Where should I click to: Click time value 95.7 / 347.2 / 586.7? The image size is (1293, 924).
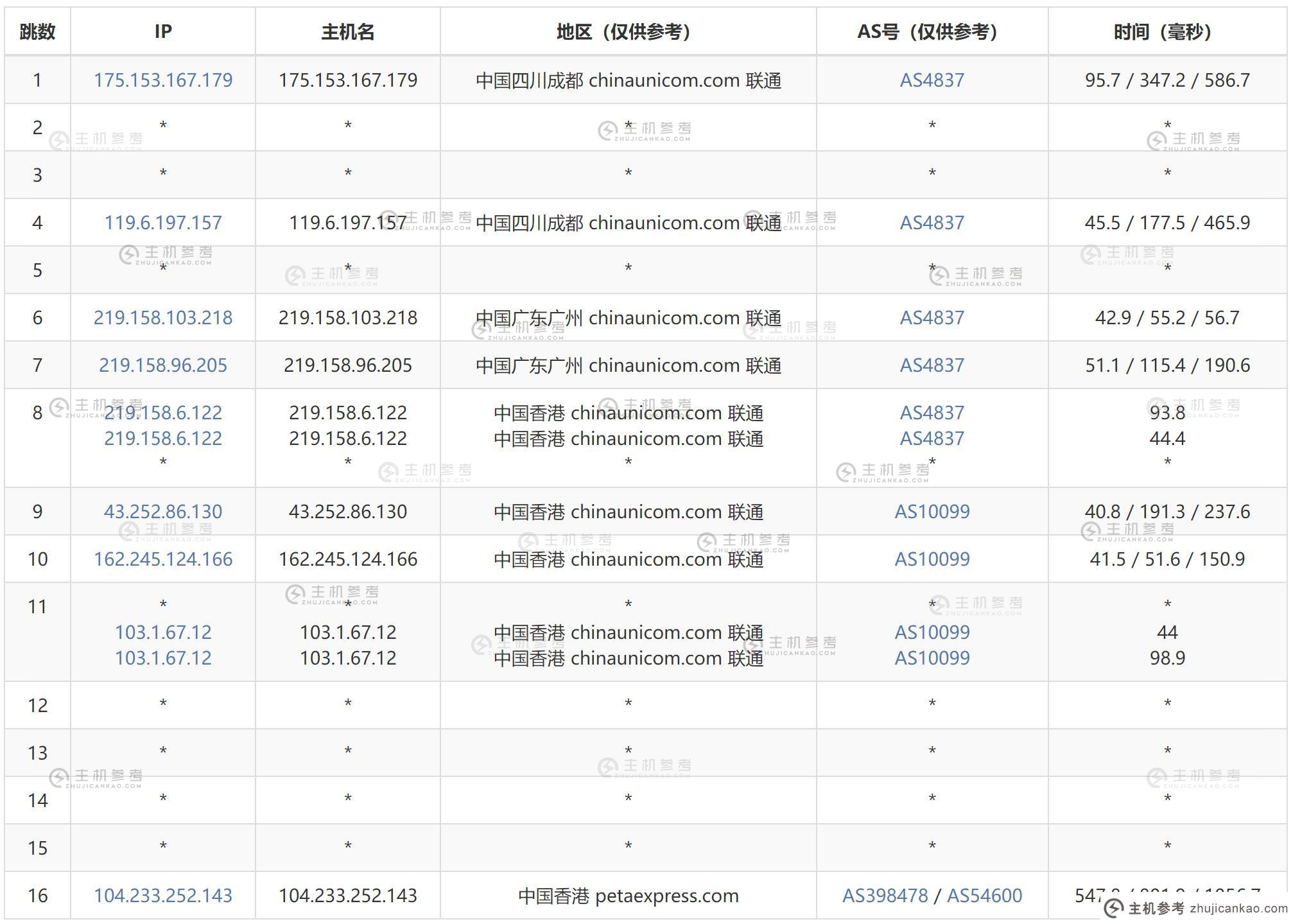click(1167, 80)
